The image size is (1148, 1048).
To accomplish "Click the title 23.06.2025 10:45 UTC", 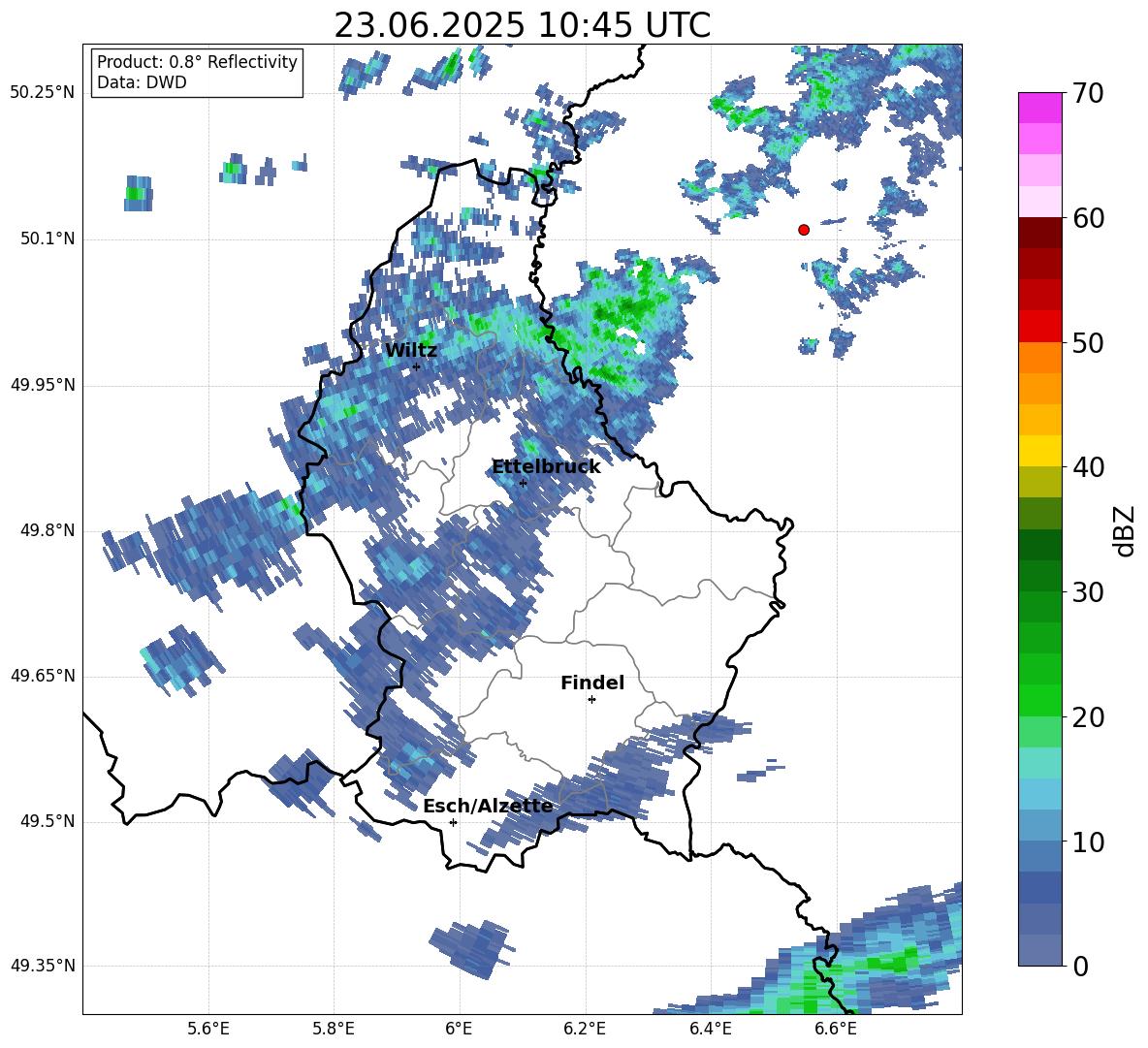I will 522,25.
